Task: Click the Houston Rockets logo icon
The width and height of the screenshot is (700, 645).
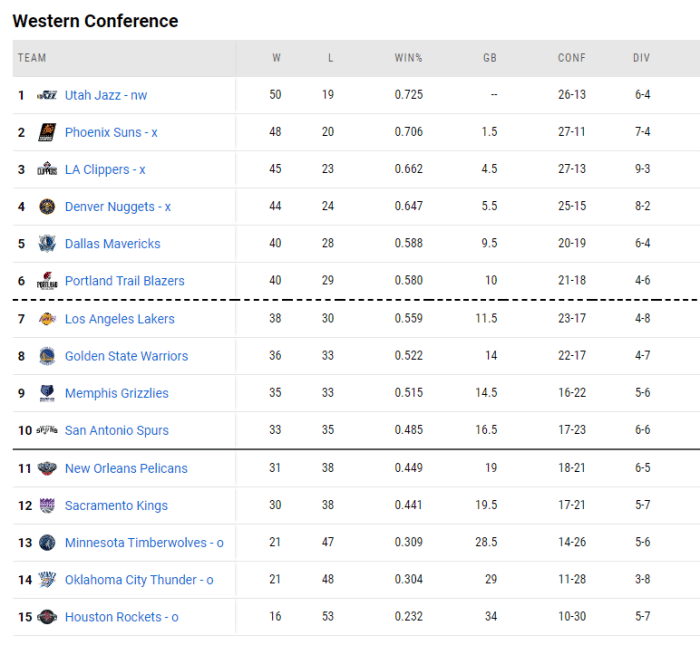Action: [x=47, y=617]
